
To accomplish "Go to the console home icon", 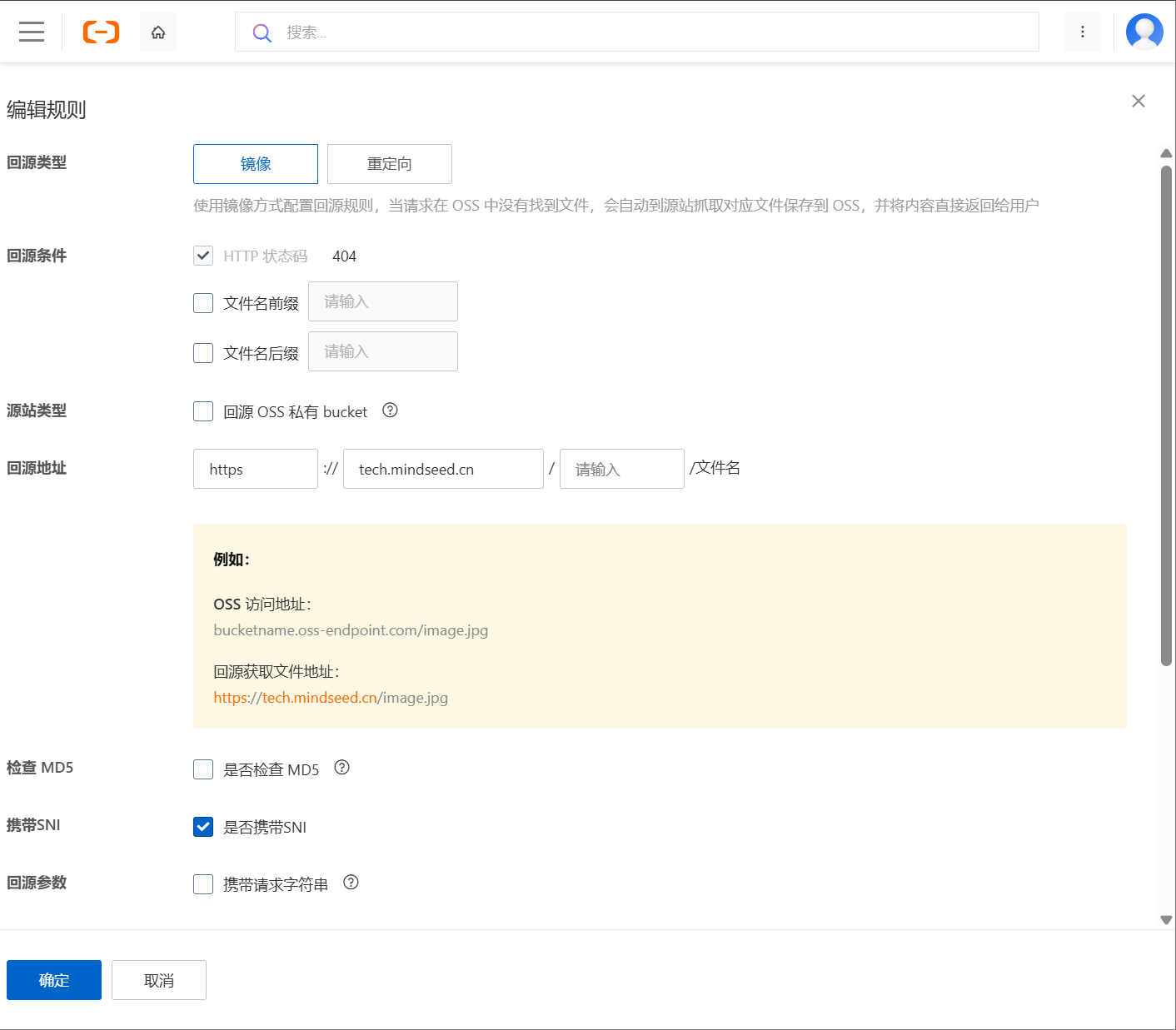I will click(158, 32).
